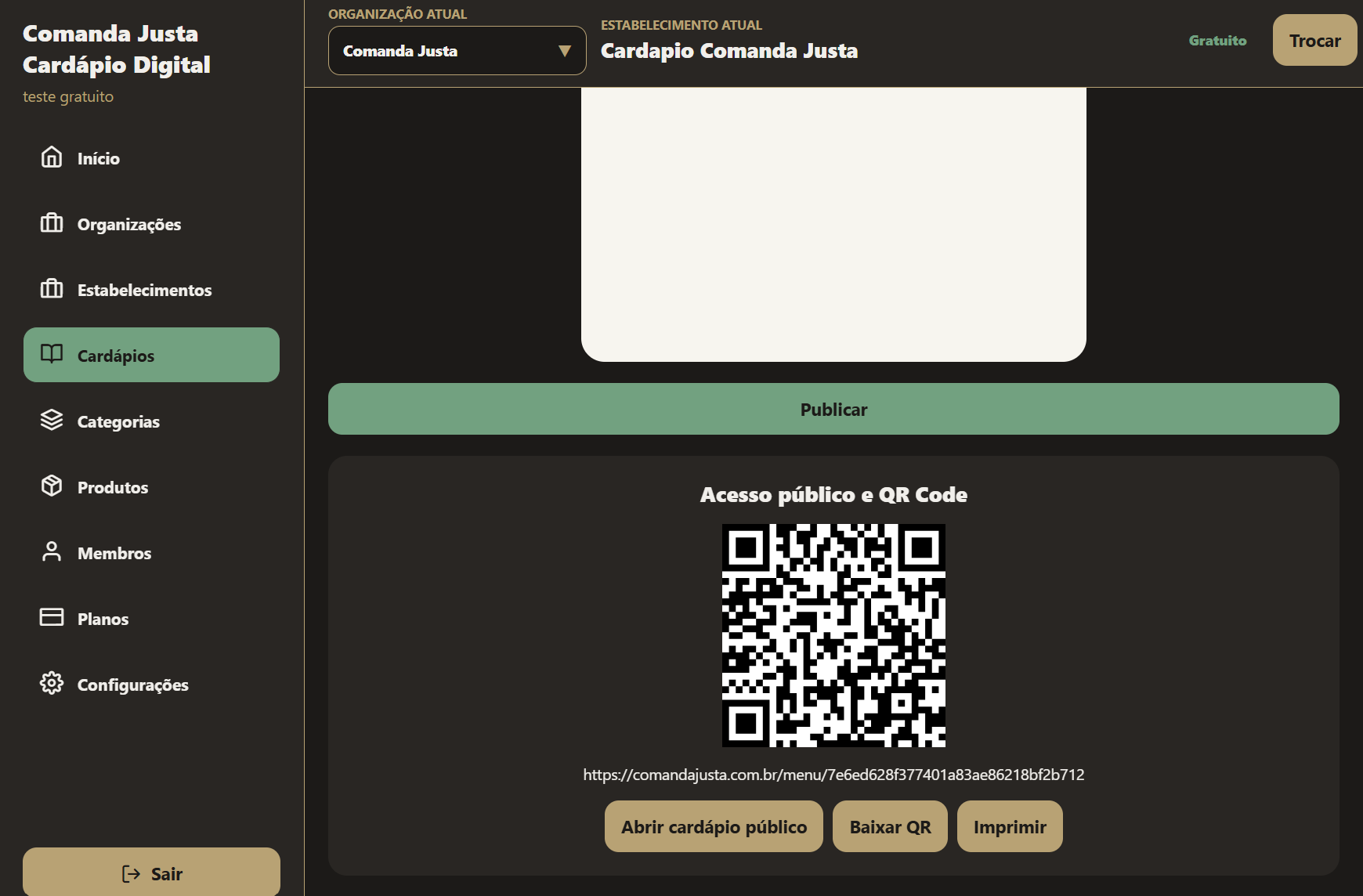The image size is (1363, 896).
Task: Click the logout arrow icon on Sair
Action: tap(131, 874)
